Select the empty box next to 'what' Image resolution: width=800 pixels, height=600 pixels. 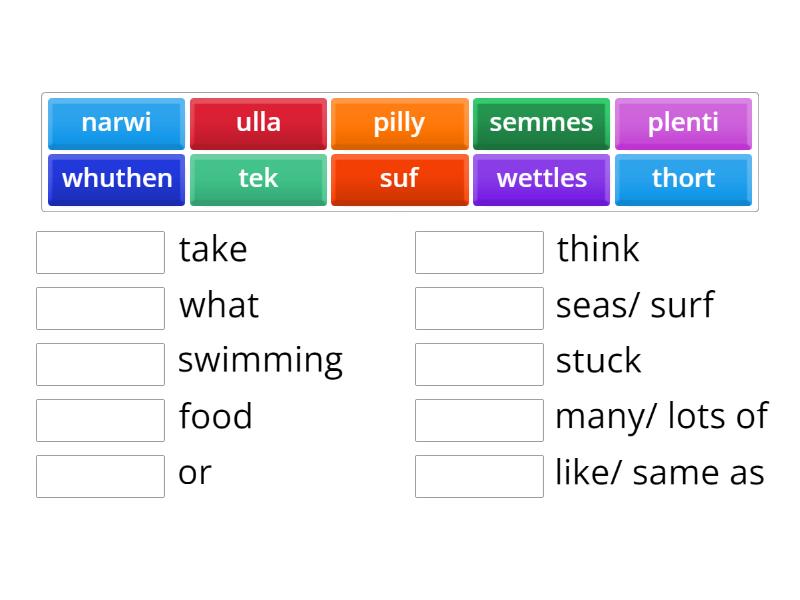[100, 308]
